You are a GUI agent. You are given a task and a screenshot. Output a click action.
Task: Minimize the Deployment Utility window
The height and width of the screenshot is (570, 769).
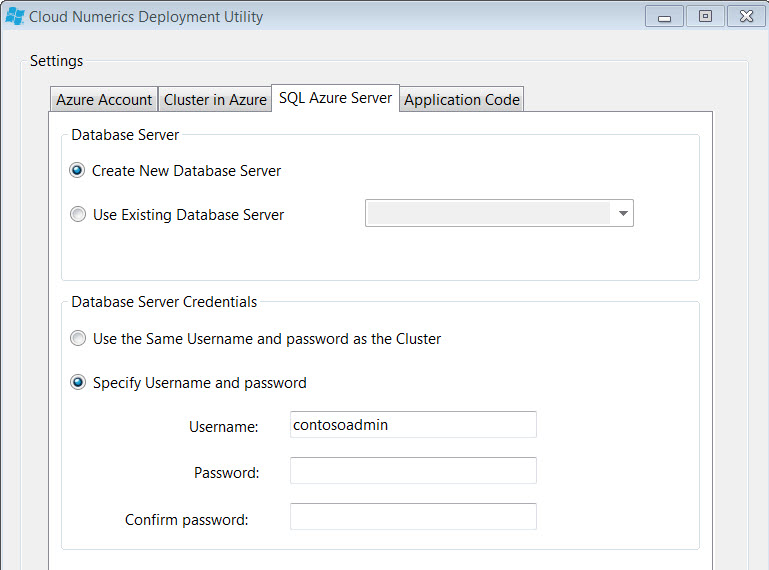(664, 17)
